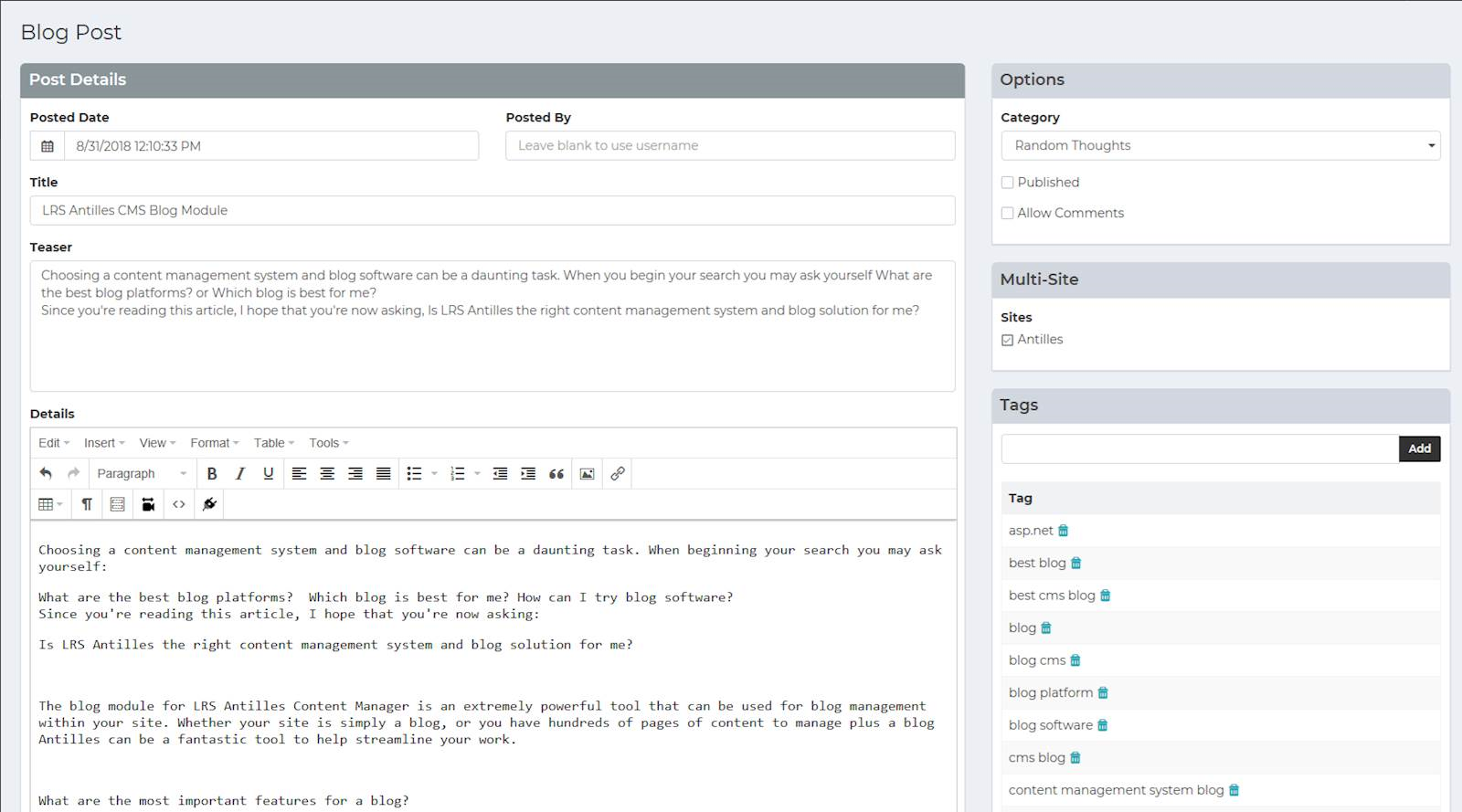Click the 'Is LRS Antilles the right' line in editor
This screenshot has height=812, width=1462.
[335, 645]
